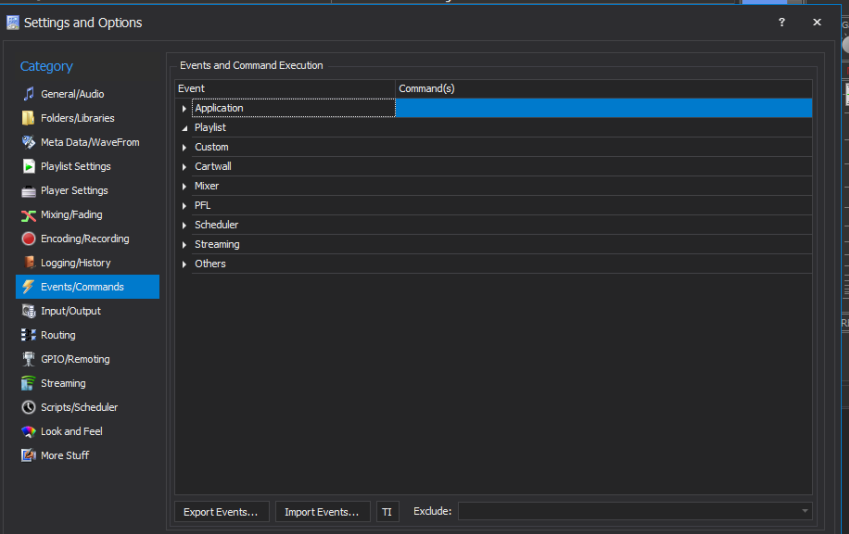Click Export Events... button
This screenshot has height=534, width=849.
tap(221, 512)
